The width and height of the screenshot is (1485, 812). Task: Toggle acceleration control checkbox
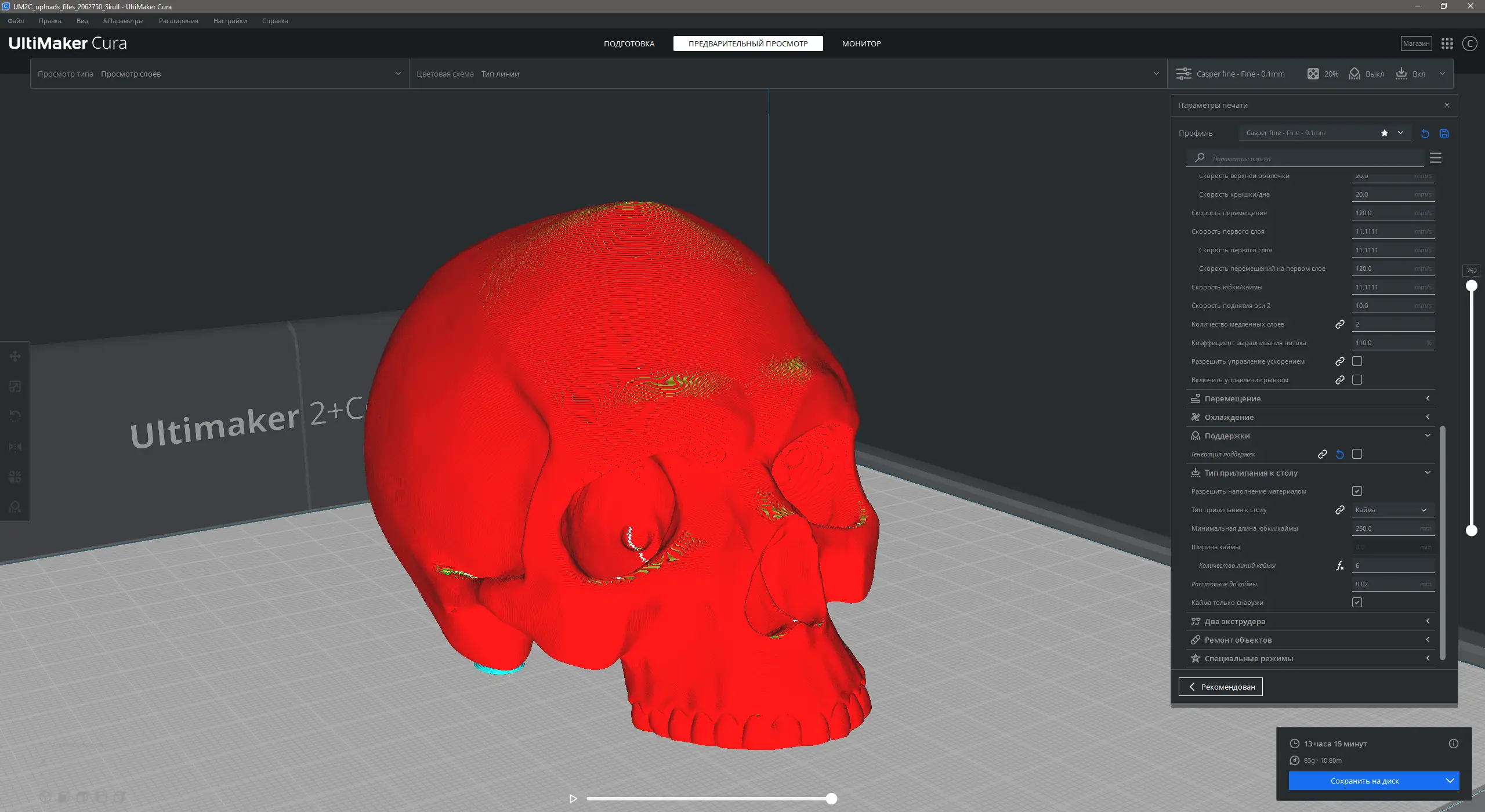[x=1357, y=361]
